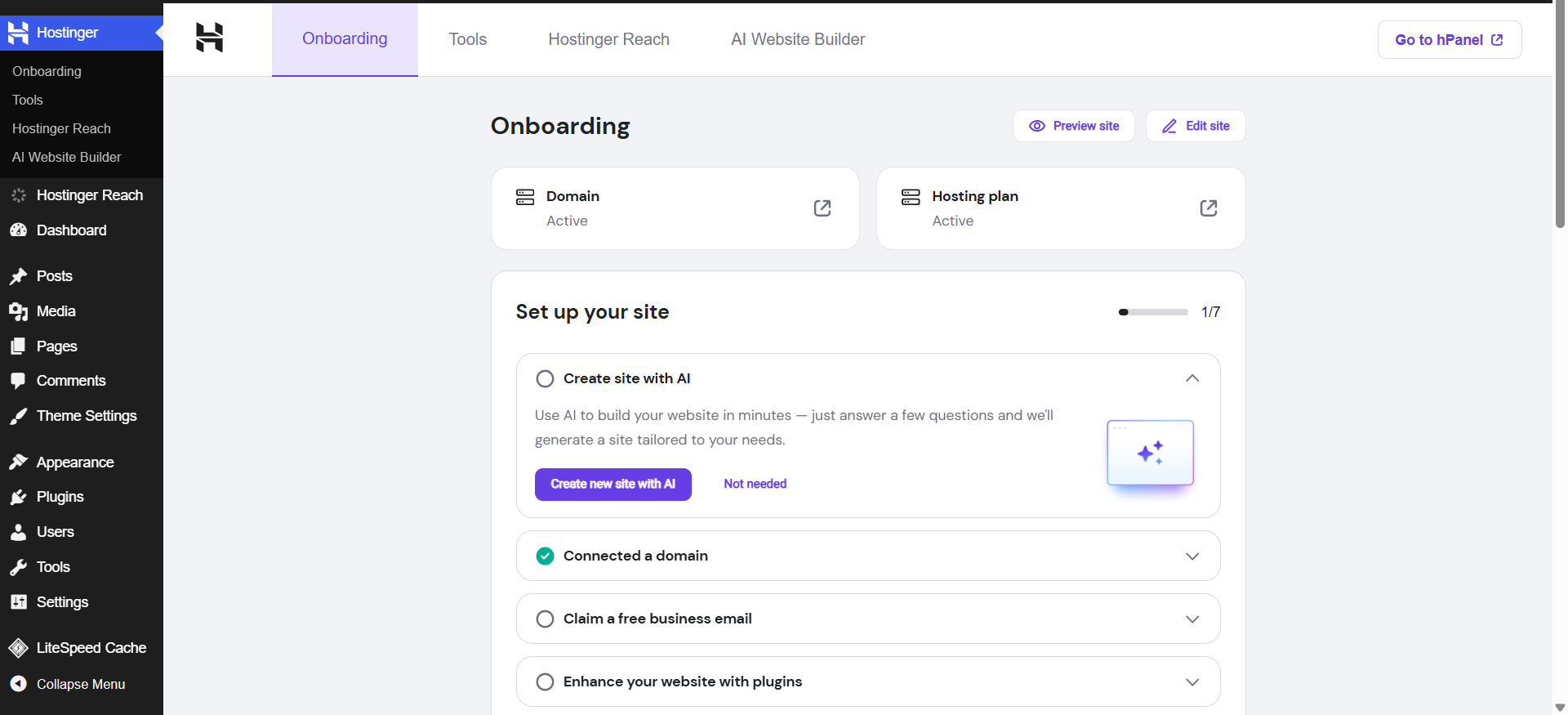This screenshot has width=1568, height=715.
Task: Toggle Enhance your website with plugins circle
Action: point(545,682)
